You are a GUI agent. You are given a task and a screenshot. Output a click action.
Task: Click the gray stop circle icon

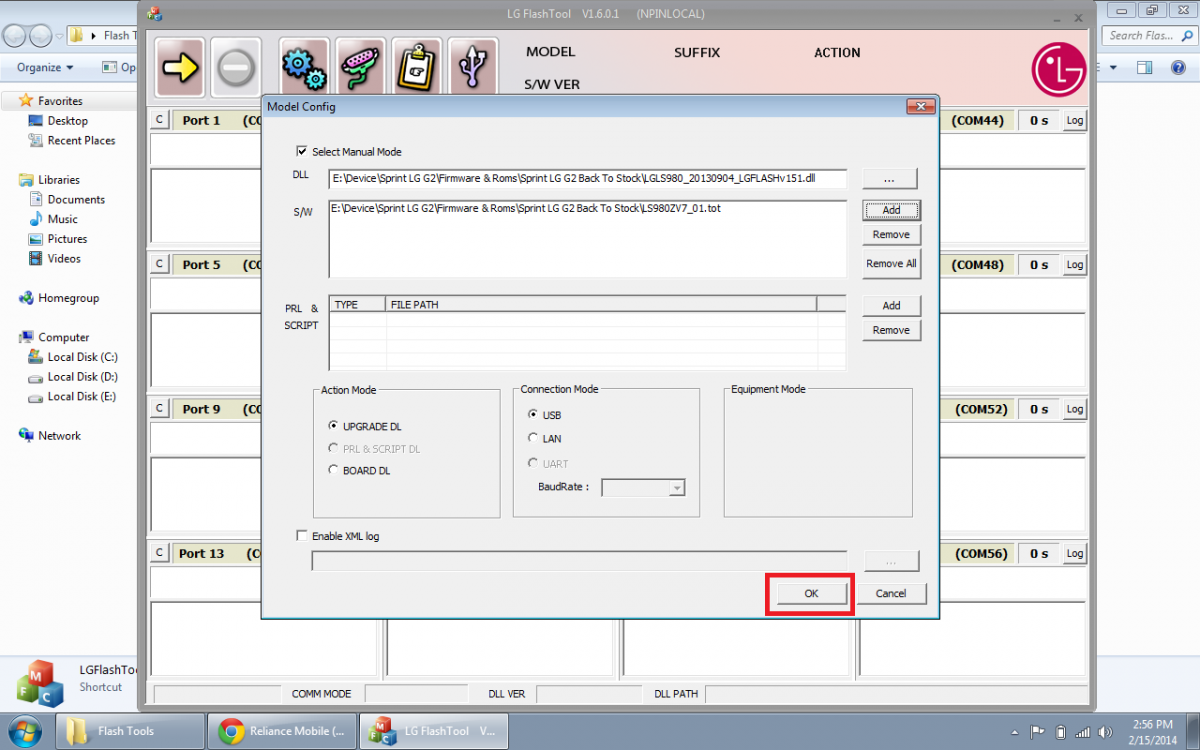point(236,68)
